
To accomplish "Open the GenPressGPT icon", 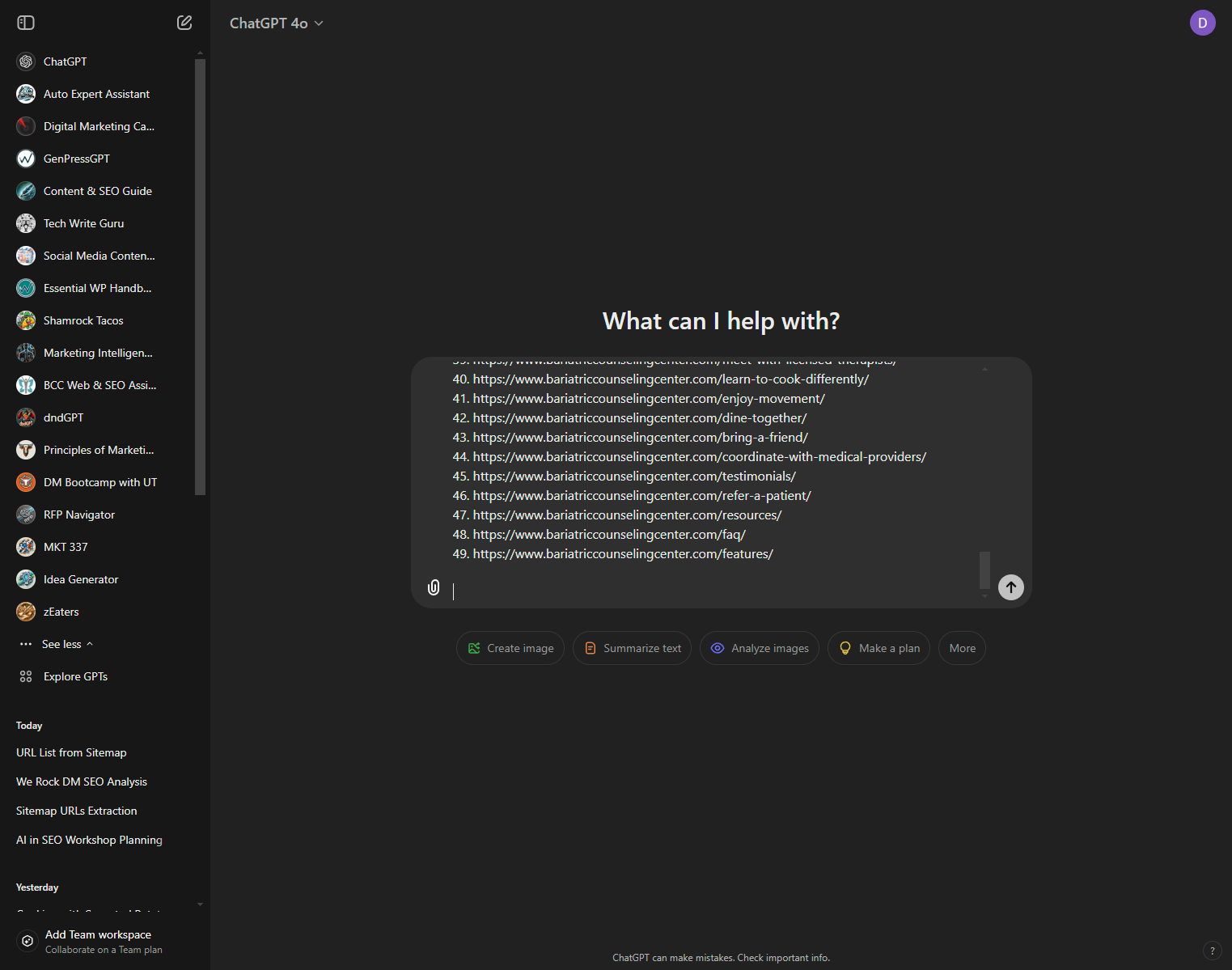I will point(26,159).
